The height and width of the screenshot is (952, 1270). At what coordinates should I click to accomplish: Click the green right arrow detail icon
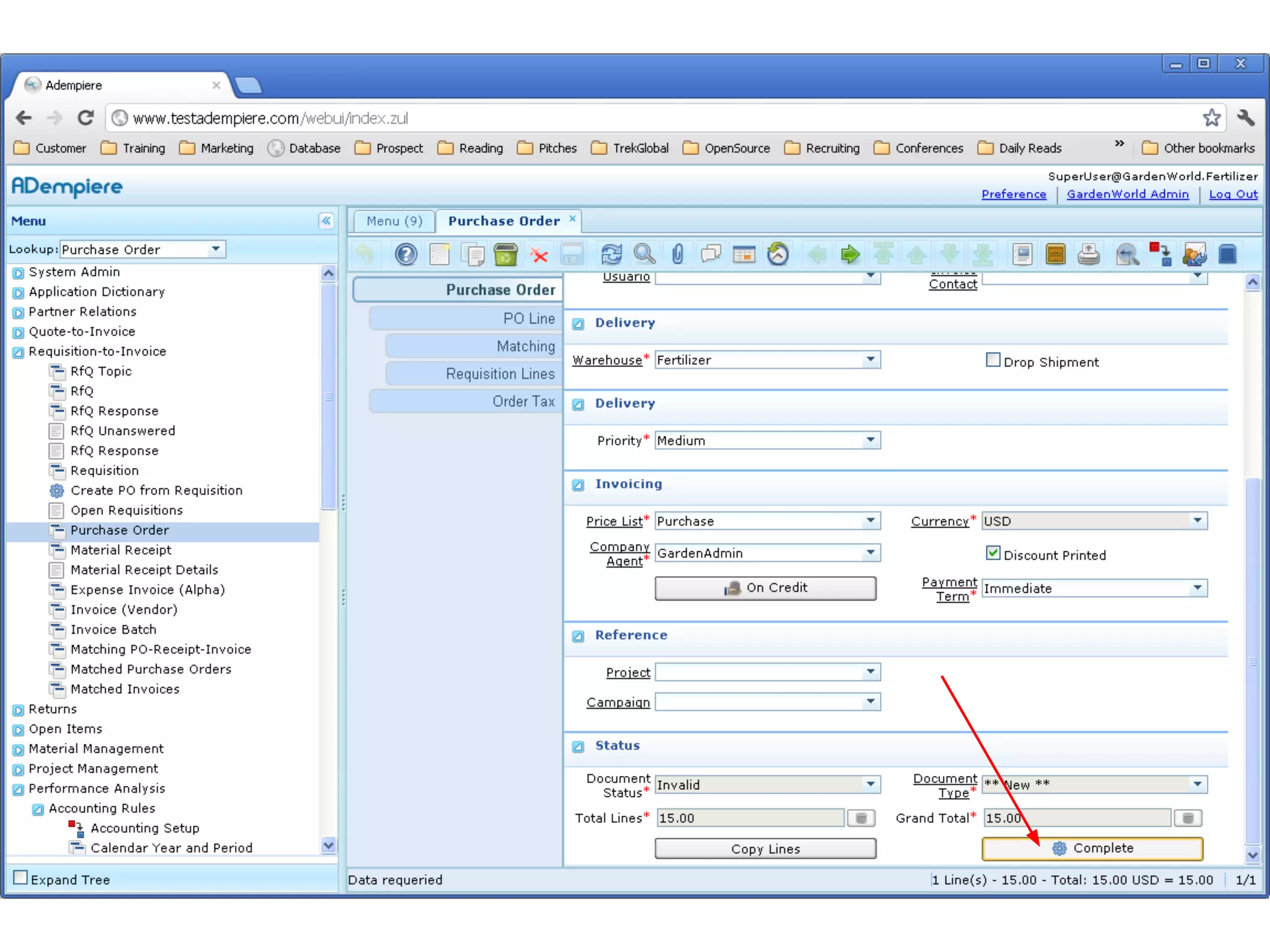[850, 254]
